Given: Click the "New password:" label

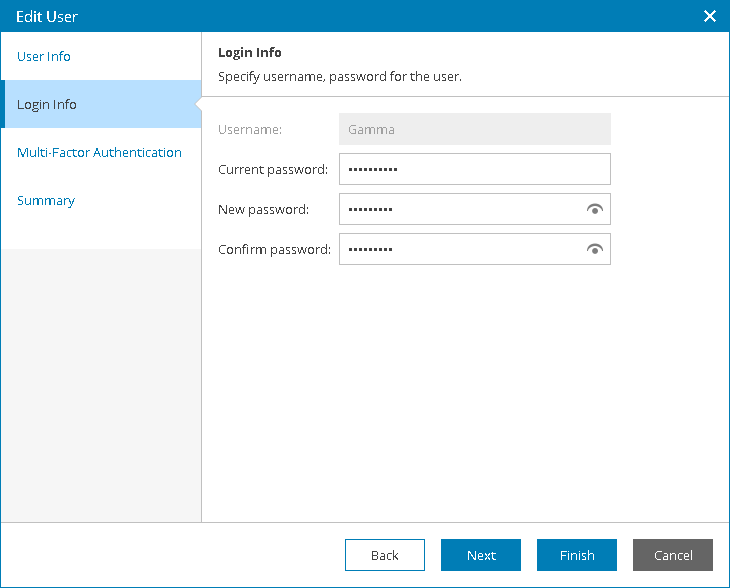Looking at the screenshot, I should tap(263, 209).
